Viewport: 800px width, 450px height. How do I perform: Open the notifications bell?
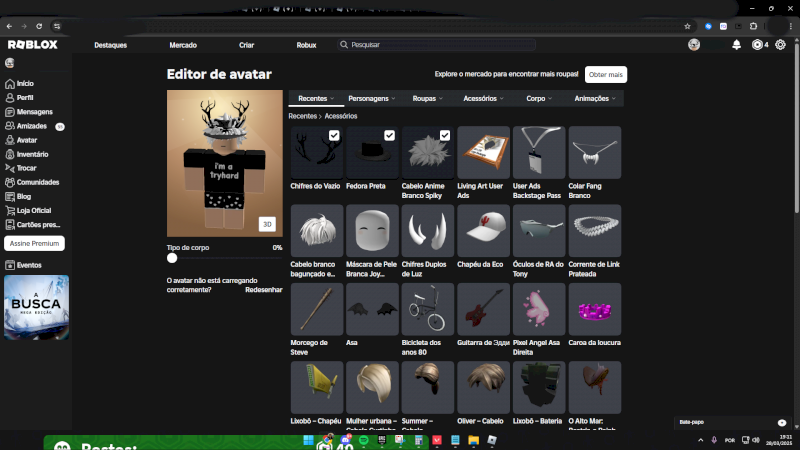(736, 45)
